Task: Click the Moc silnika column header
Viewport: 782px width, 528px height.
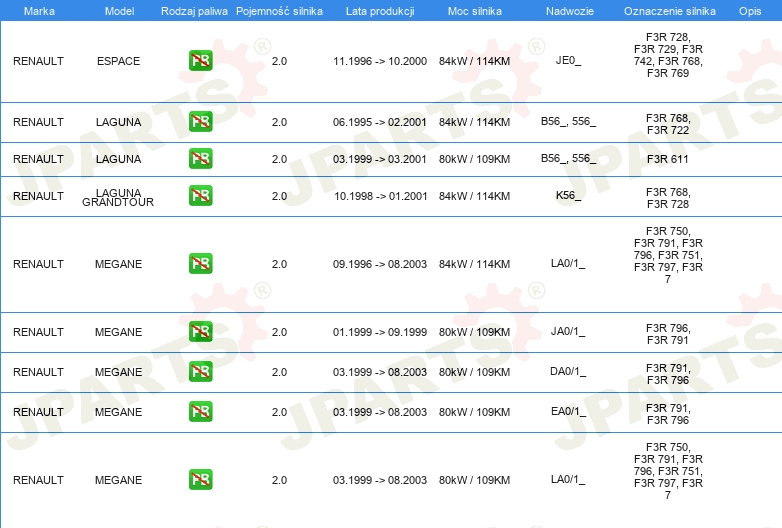Action: [x=474, y=10]
